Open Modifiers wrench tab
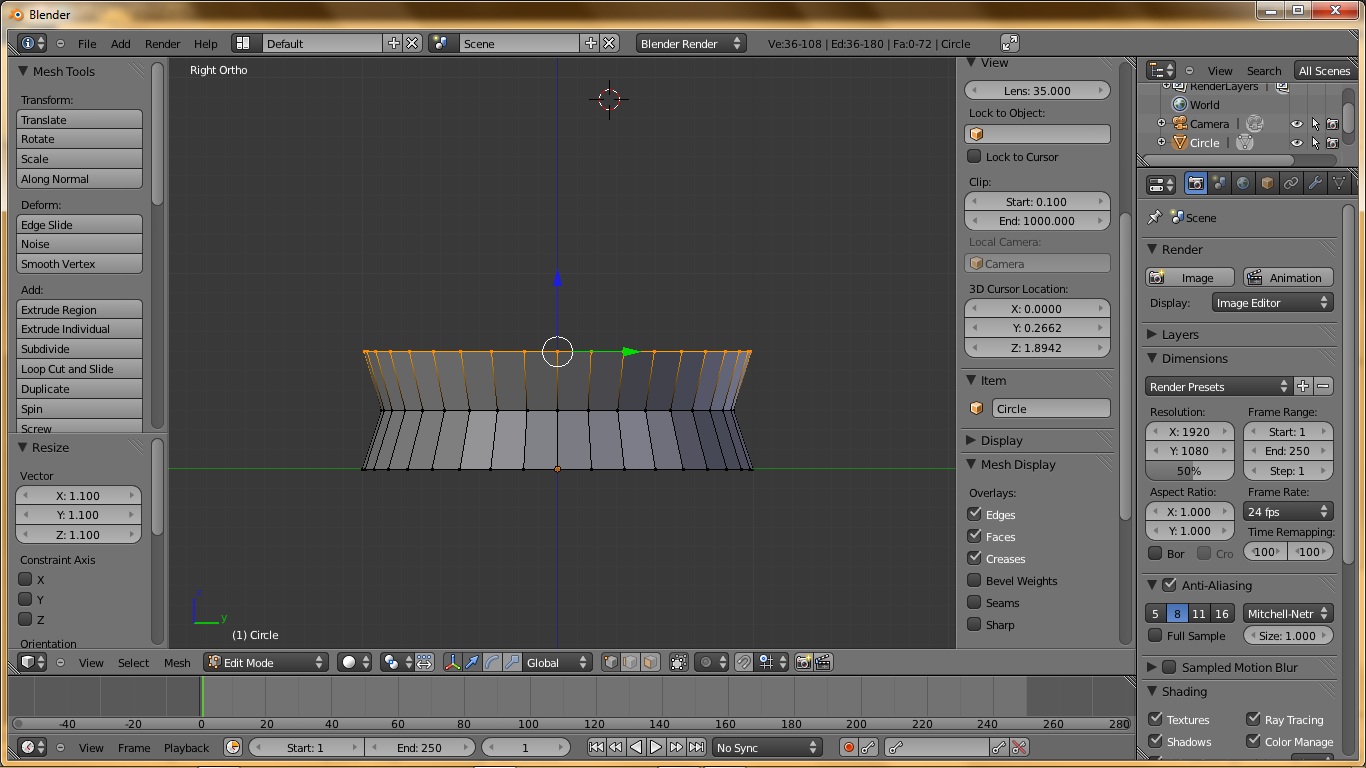The image size is (1366, 768). coord(1315,183)
